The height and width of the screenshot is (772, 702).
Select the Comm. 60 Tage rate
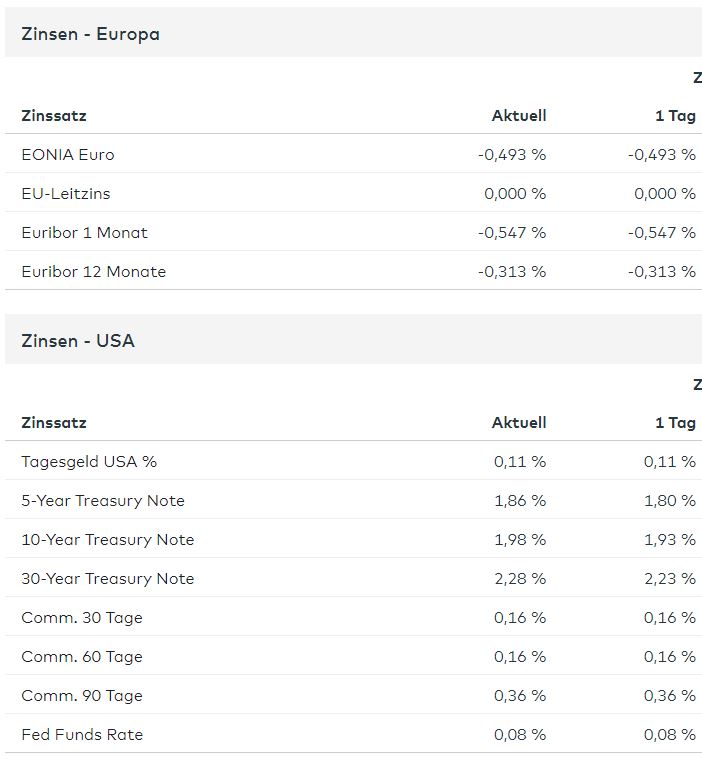[x=82, y=657]
